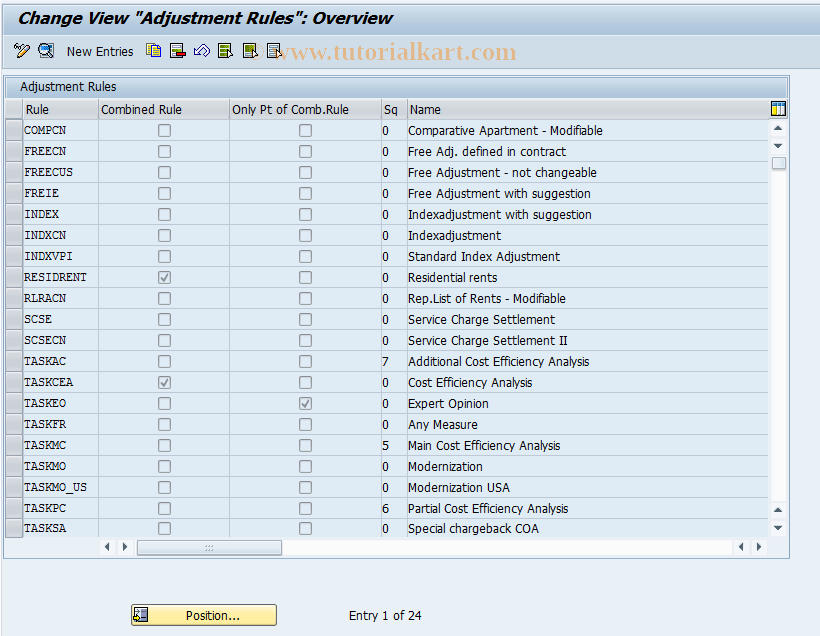Click the FREECUS rule cell
The width and height of the screenshot is (820, 636).
(x=61, y=172)
